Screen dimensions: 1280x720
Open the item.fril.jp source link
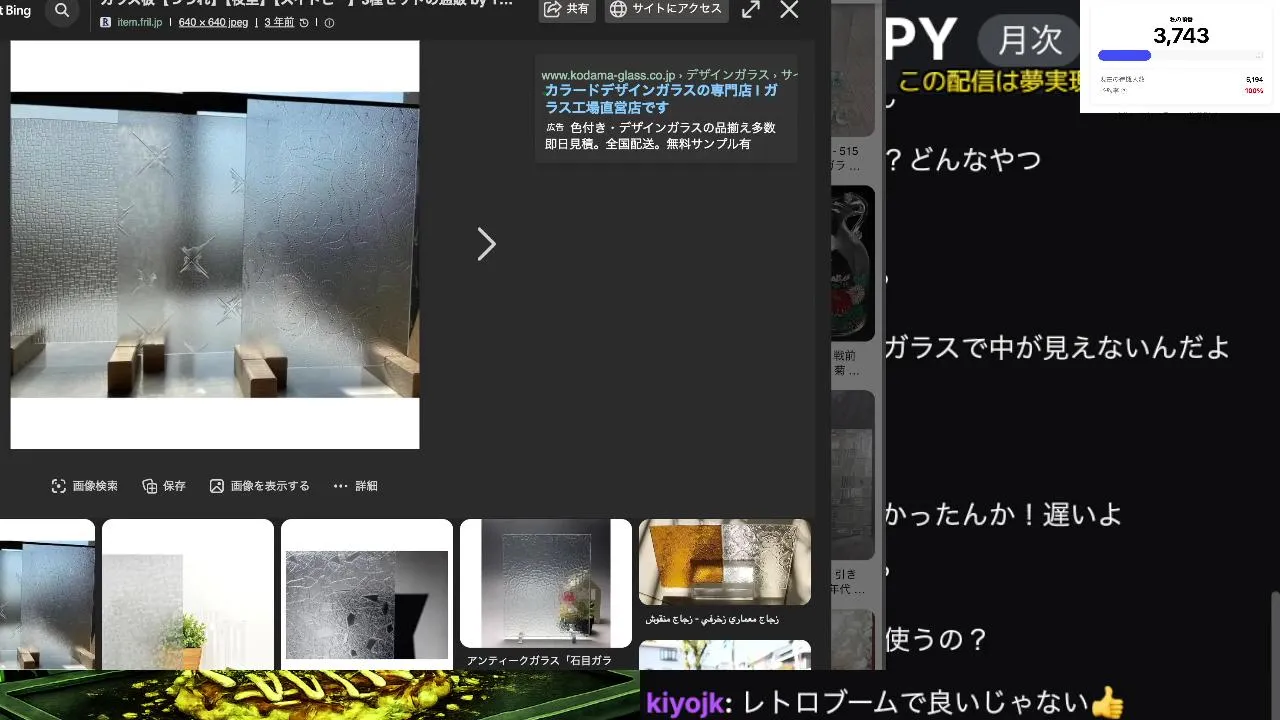pyautogui.click(x=139, y=22)
